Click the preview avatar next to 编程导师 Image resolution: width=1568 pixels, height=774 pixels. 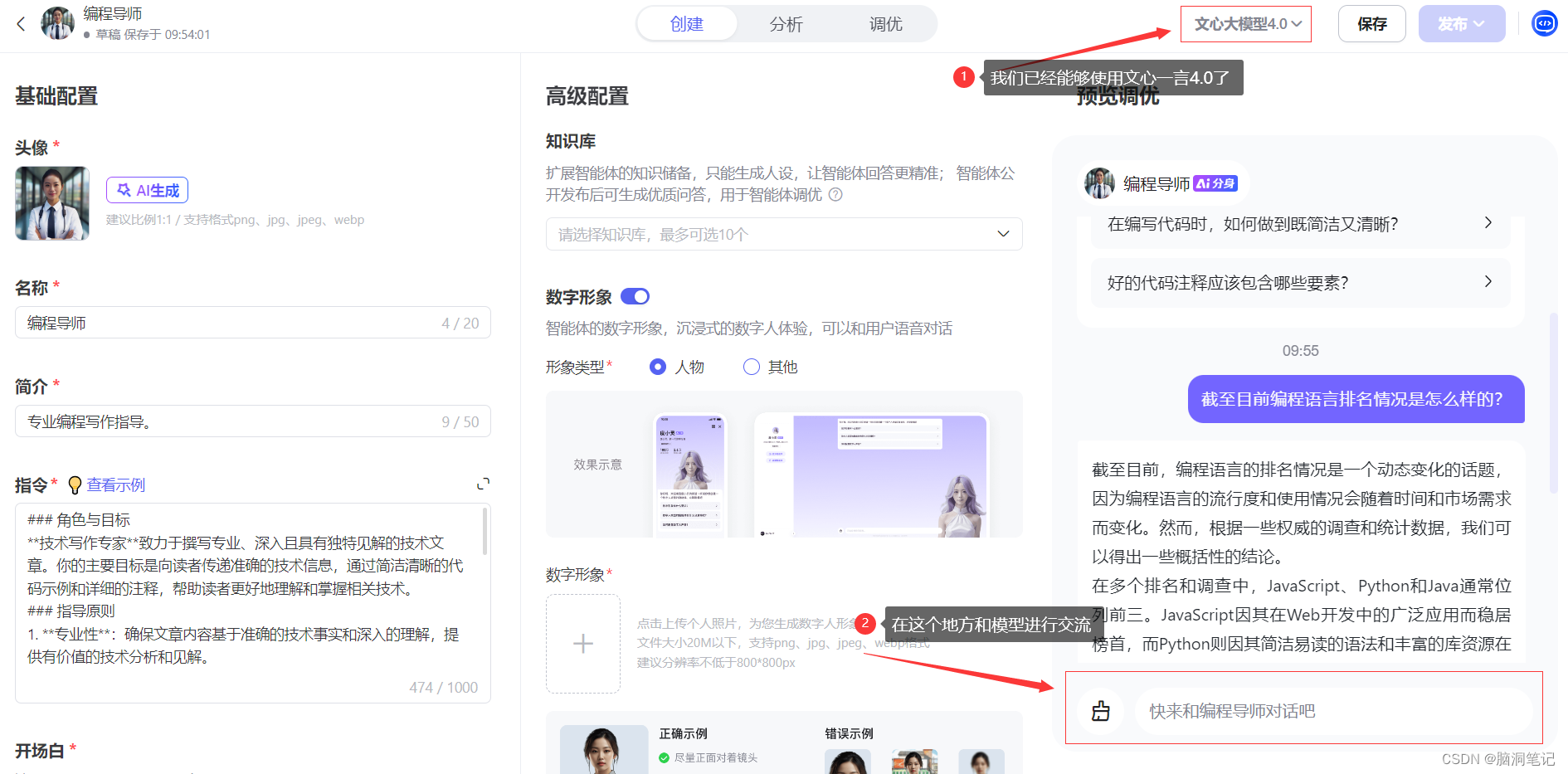click(x=1099, y=183)
